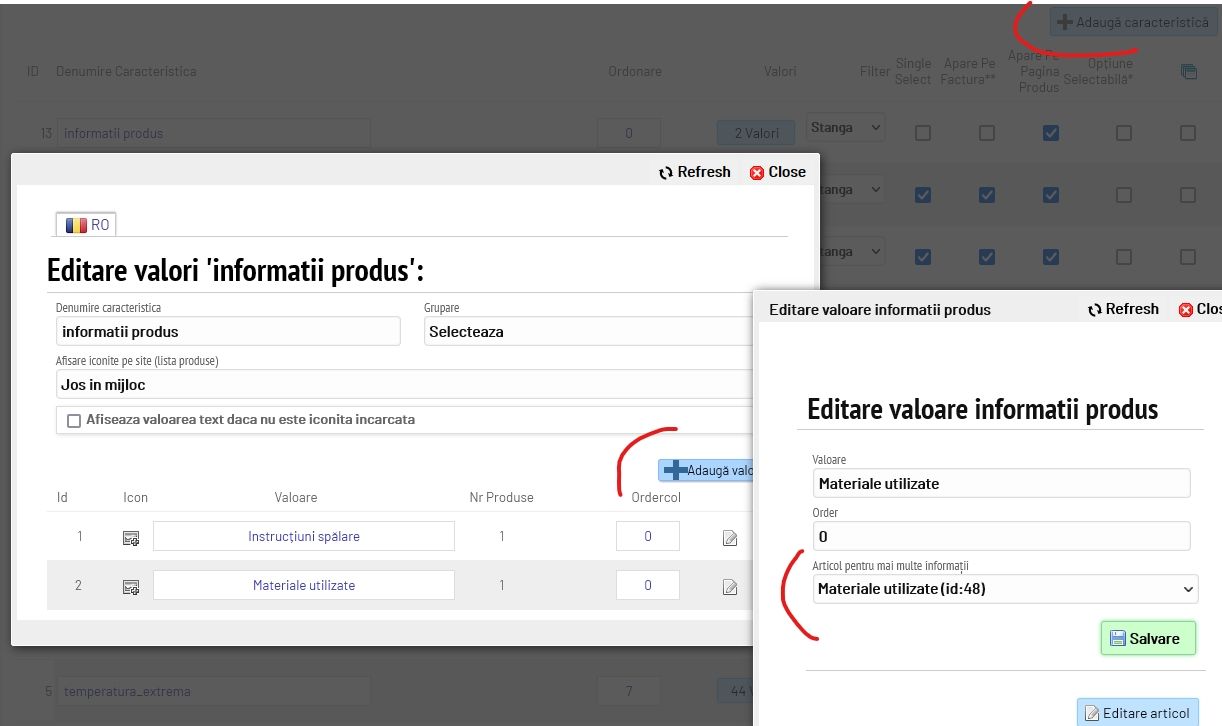
Task: Edit Valoare field containing Materiale utilizate
Action: click(1002, 483)
